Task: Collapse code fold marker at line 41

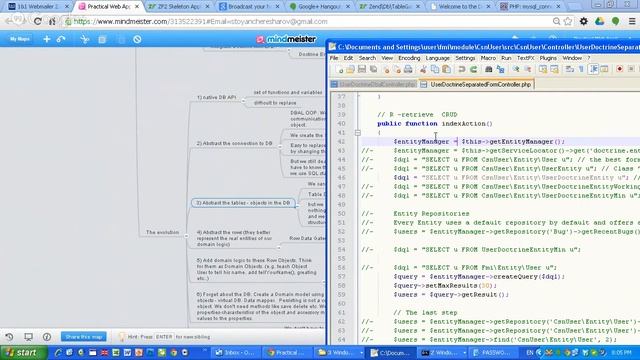Action: point(358,133)
